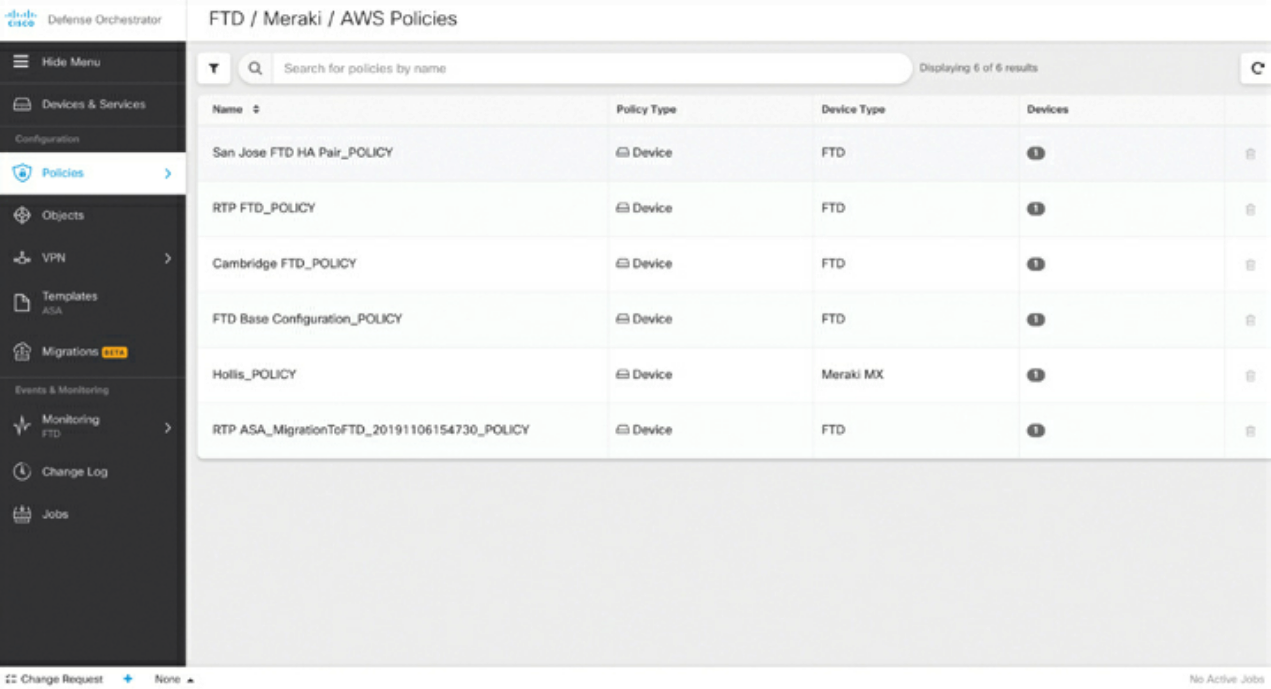Viewport: 1271px width, 689px height.
Task: Expand the VPN submenu chevron
Action: (168, 258)
